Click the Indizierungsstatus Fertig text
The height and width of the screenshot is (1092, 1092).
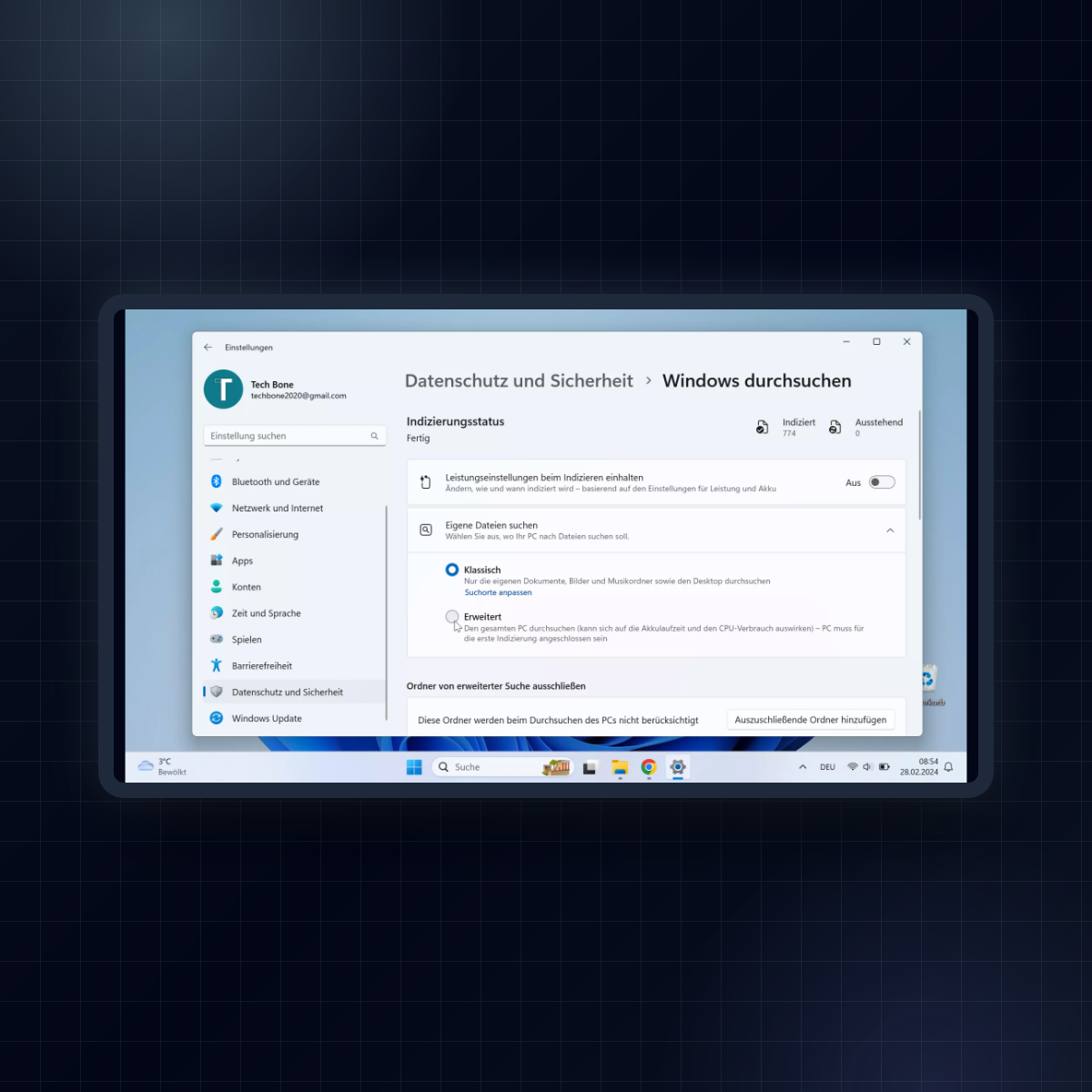418,439
